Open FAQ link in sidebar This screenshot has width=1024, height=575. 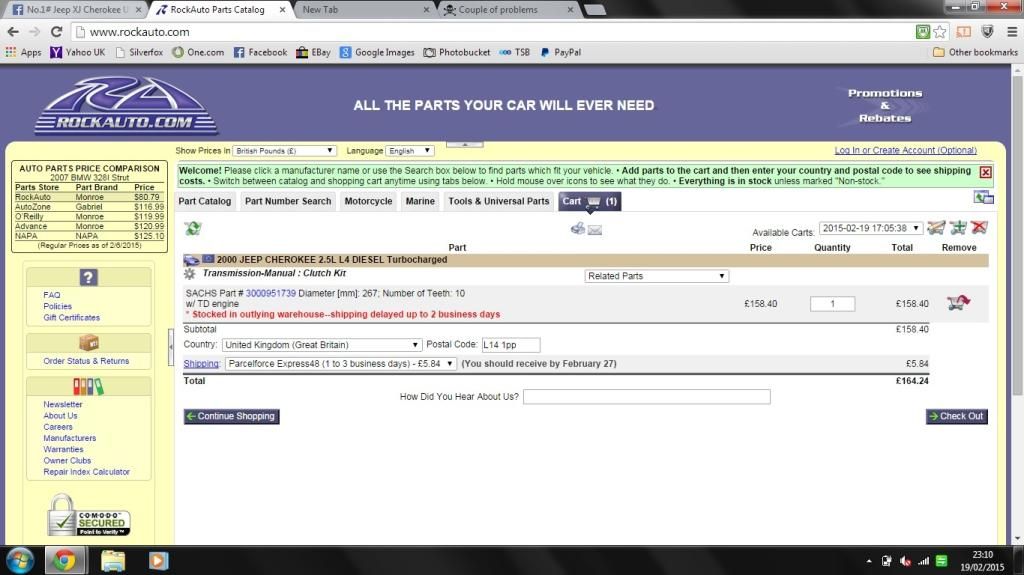pyautogui.click(x=52, y=295)
